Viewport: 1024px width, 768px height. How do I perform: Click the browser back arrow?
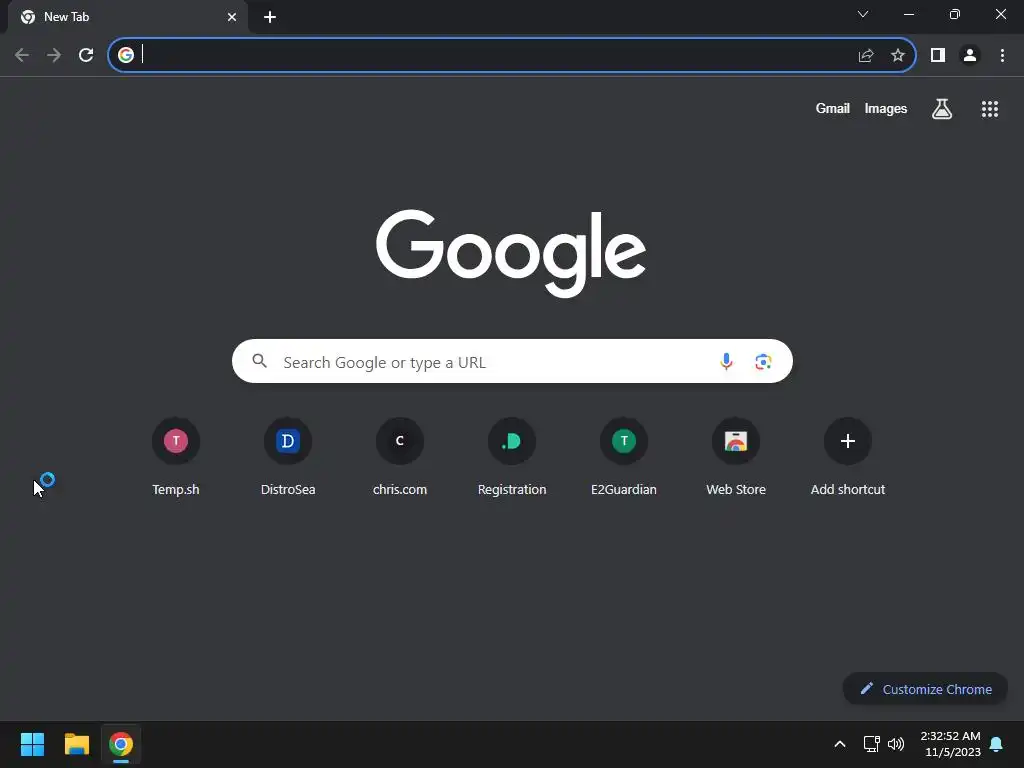click(22, 56)
